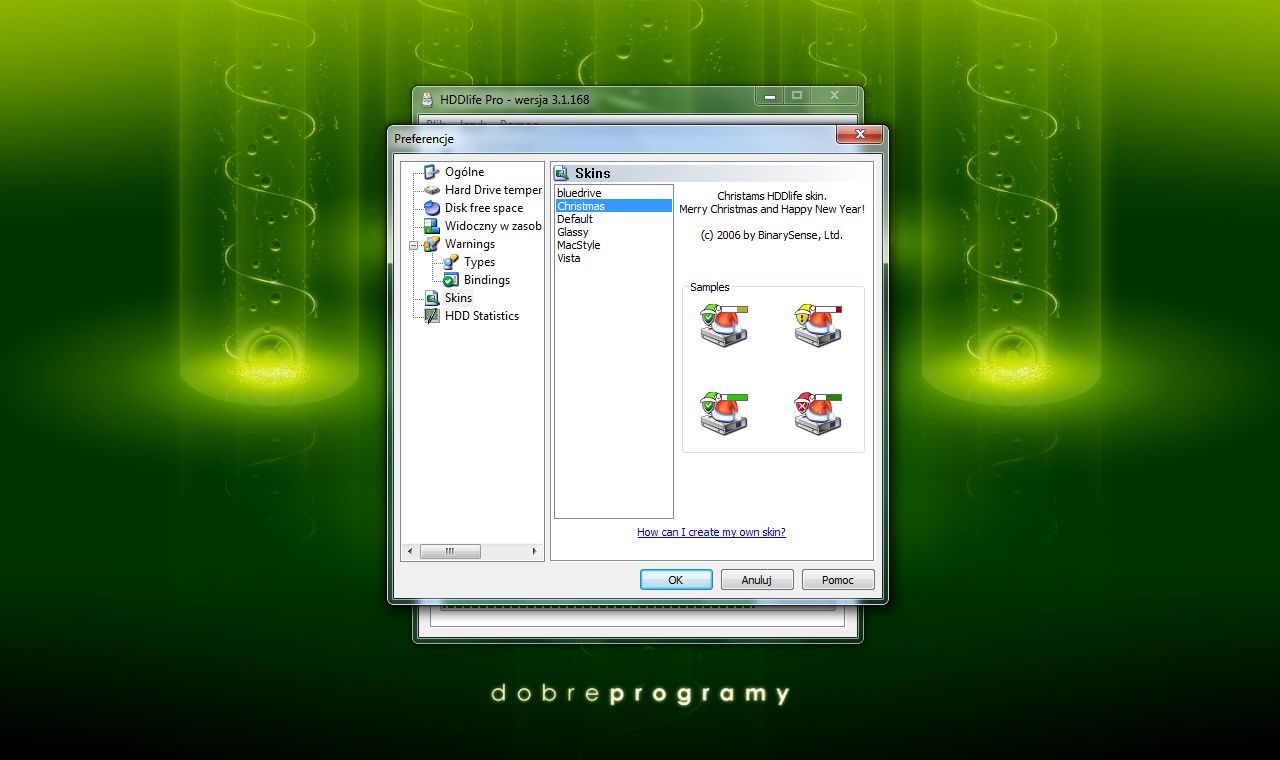
Task: Click the HDDlife Pro title bar icon
Action: click(427, 99)
